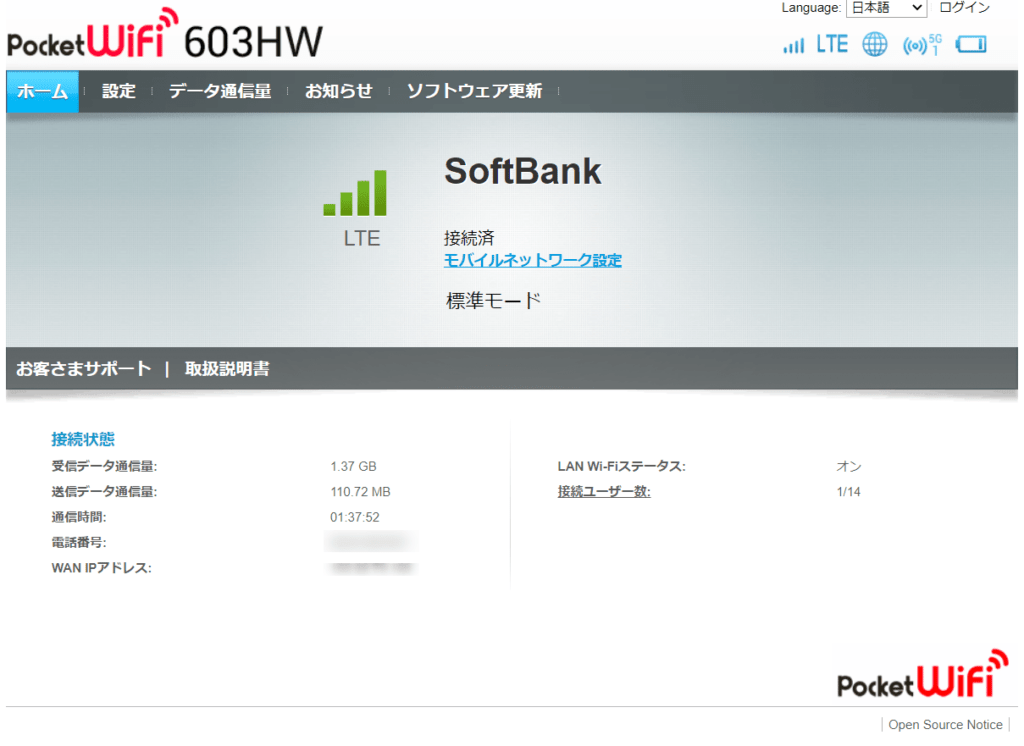Open the 取扱説明書 link
The height and width of the screenshot is (746, 1024).
point(227,369)
